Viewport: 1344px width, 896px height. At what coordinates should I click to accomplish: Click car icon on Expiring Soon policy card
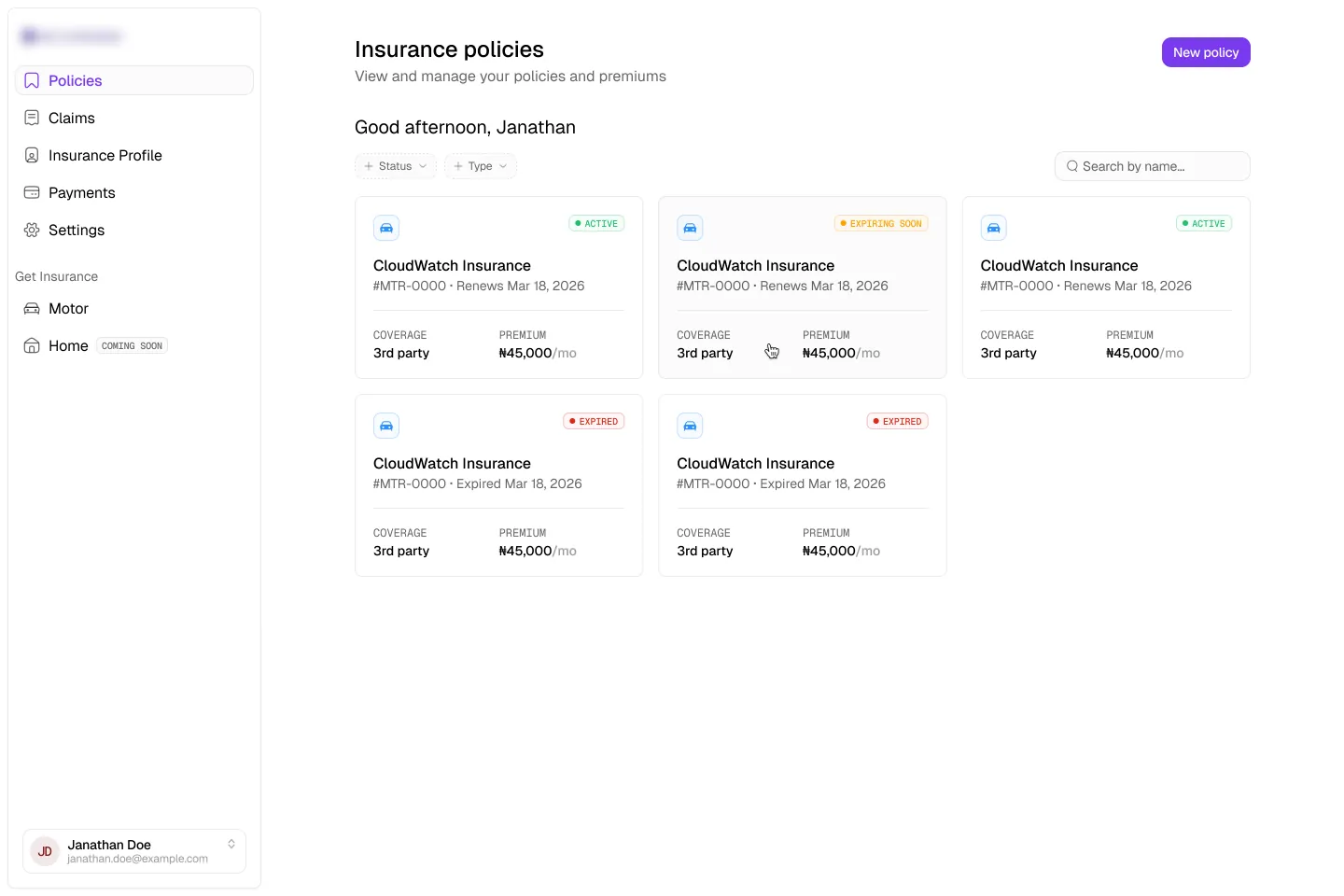pos(690,228)
